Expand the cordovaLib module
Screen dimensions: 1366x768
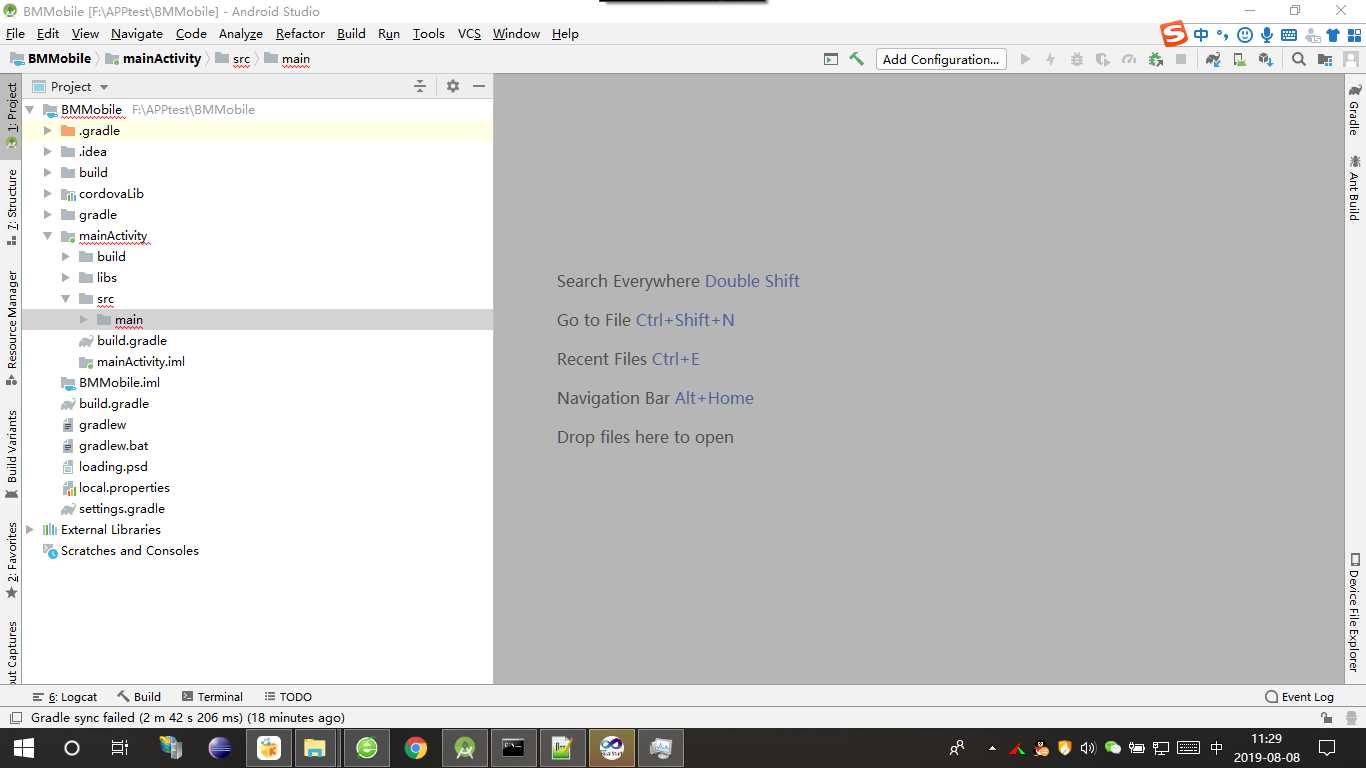[47, 194]
